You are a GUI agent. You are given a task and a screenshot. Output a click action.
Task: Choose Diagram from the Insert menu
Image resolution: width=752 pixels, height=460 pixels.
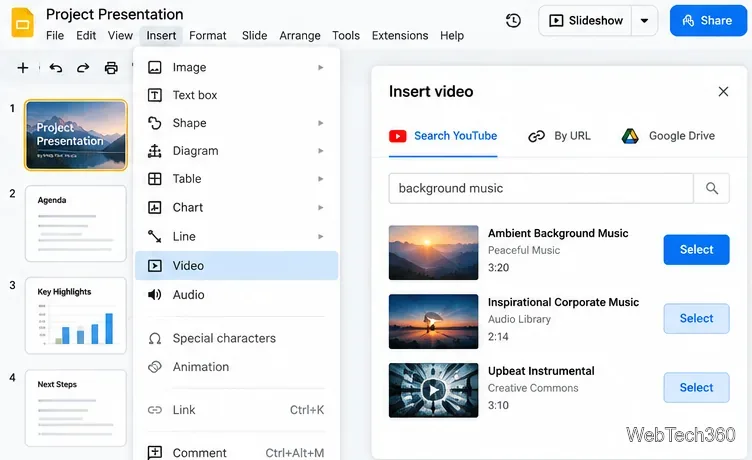(236, 151)
